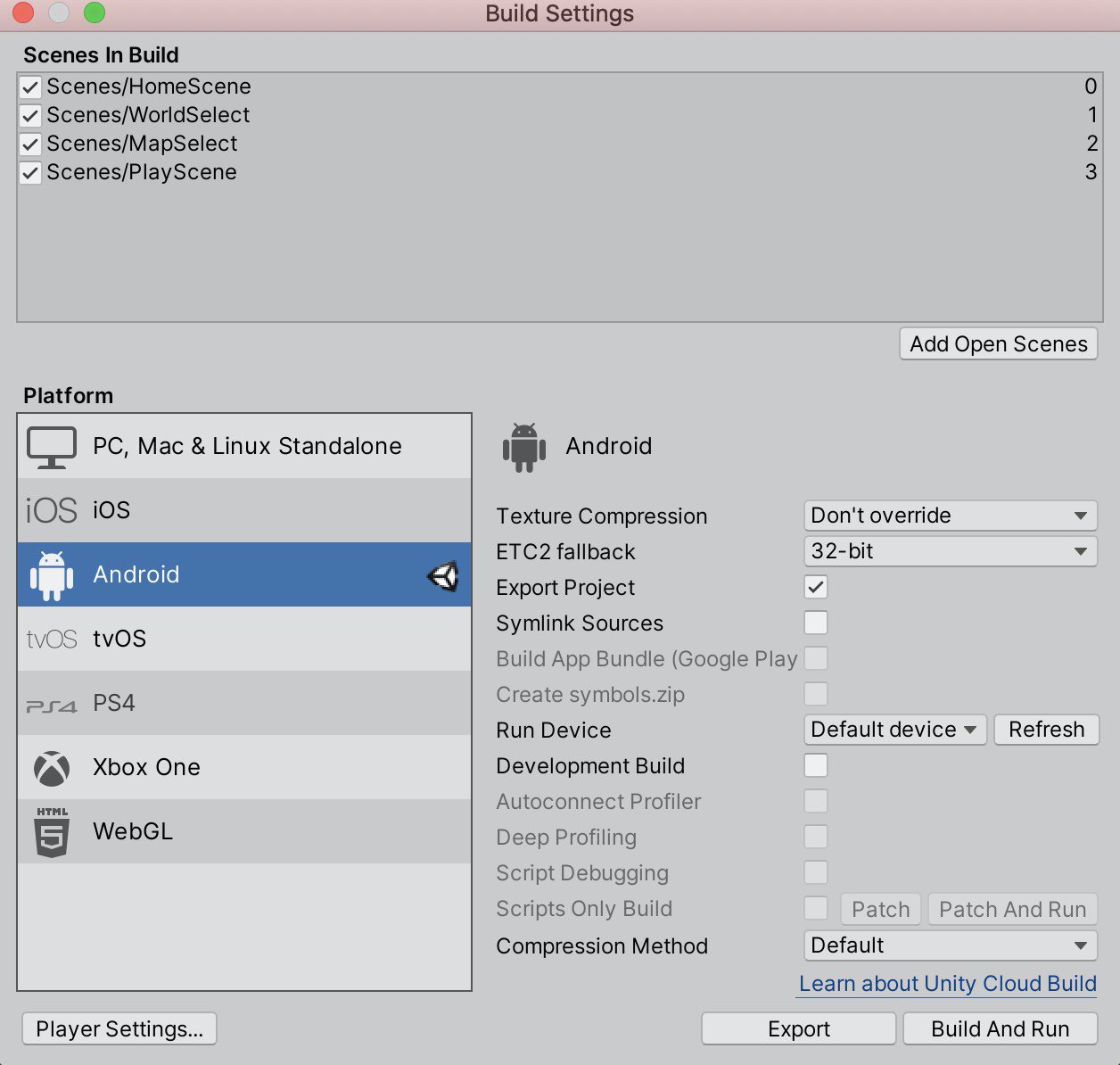This screenshot has width=1120, height=1065.
Task: Click the iOS platform logo icon
Action: coord(52,510)
